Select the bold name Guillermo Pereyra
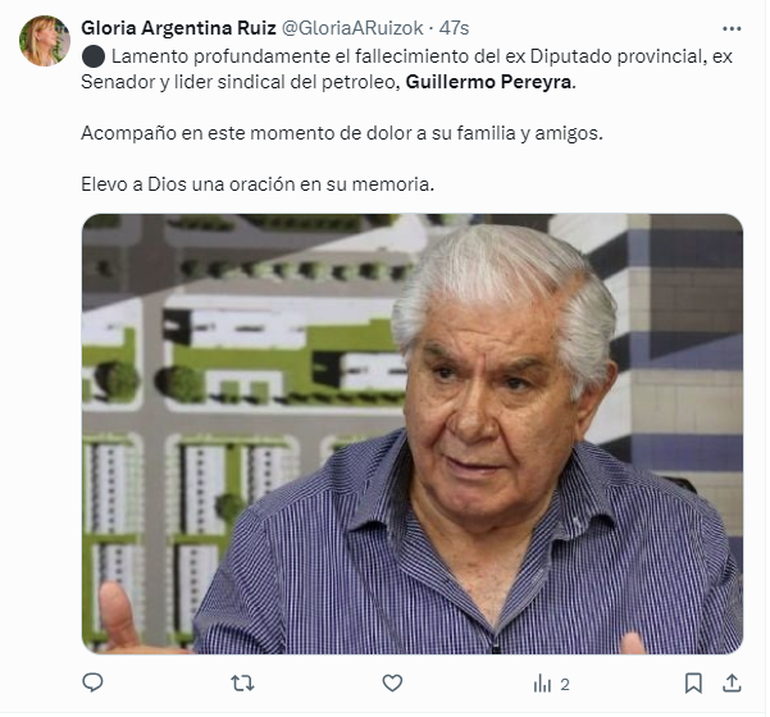This screenshot has width=770, height=717. point(489,82)
